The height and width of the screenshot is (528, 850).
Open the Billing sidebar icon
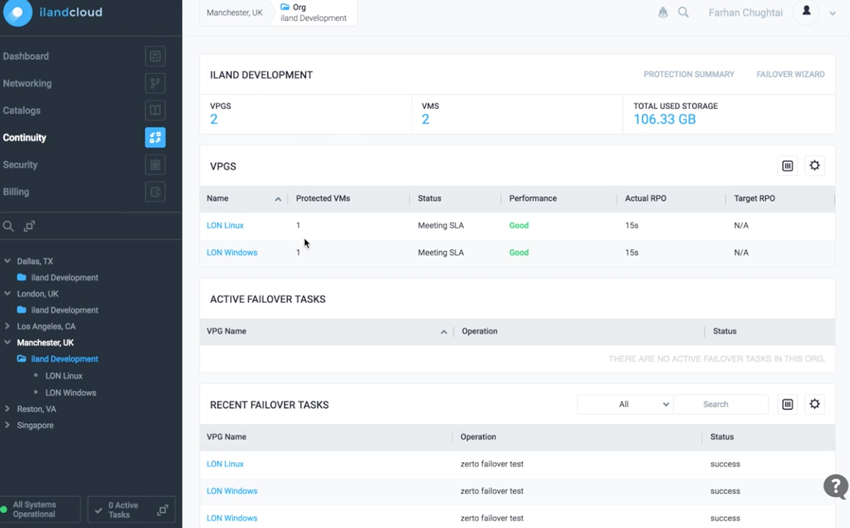[x=155, y=191]
